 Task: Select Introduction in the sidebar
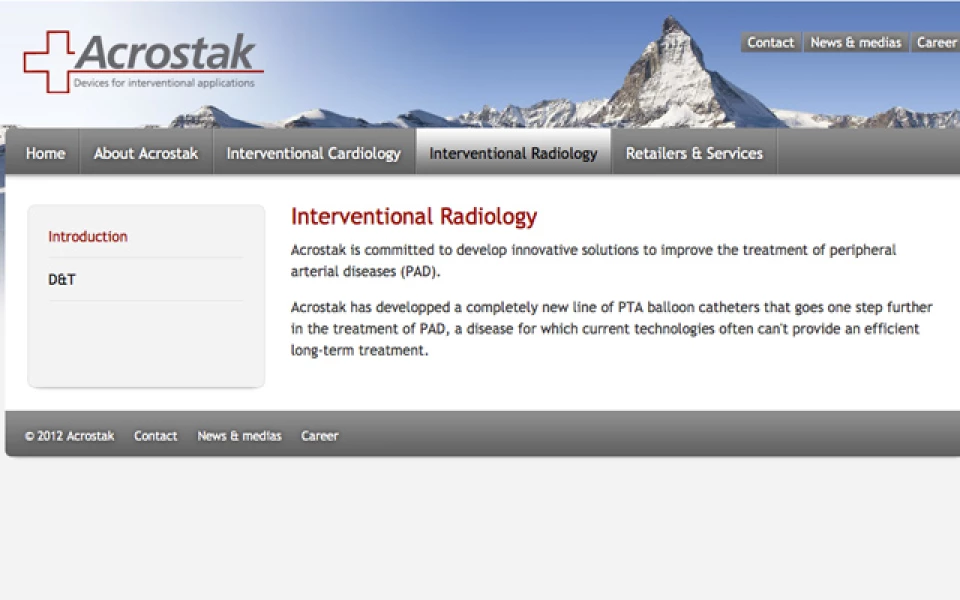(88, 236)
